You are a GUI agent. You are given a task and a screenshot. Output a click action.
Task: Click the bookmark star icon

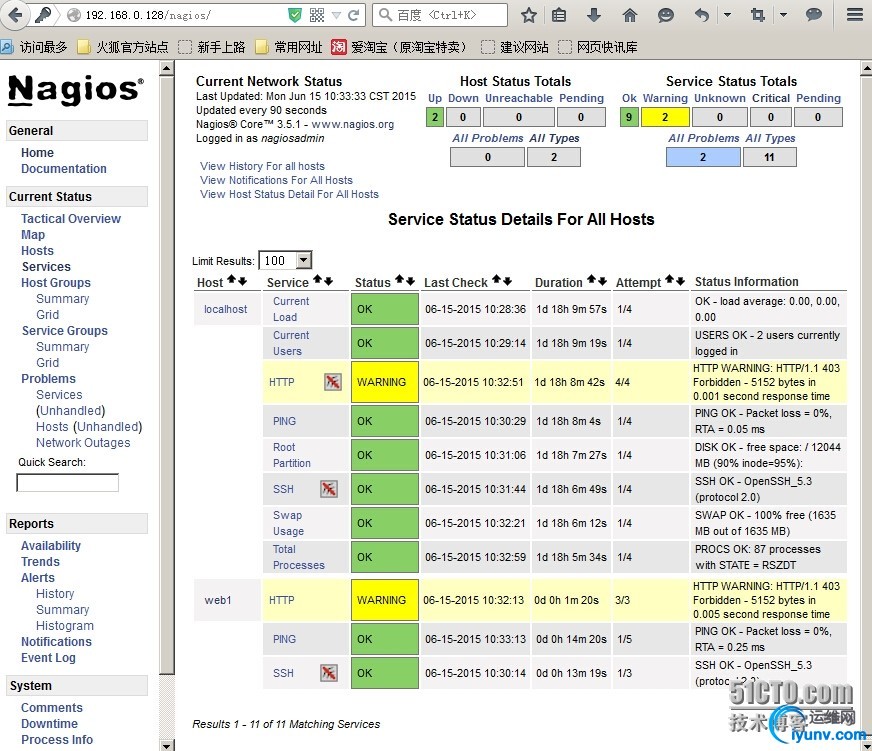point(528,15)
